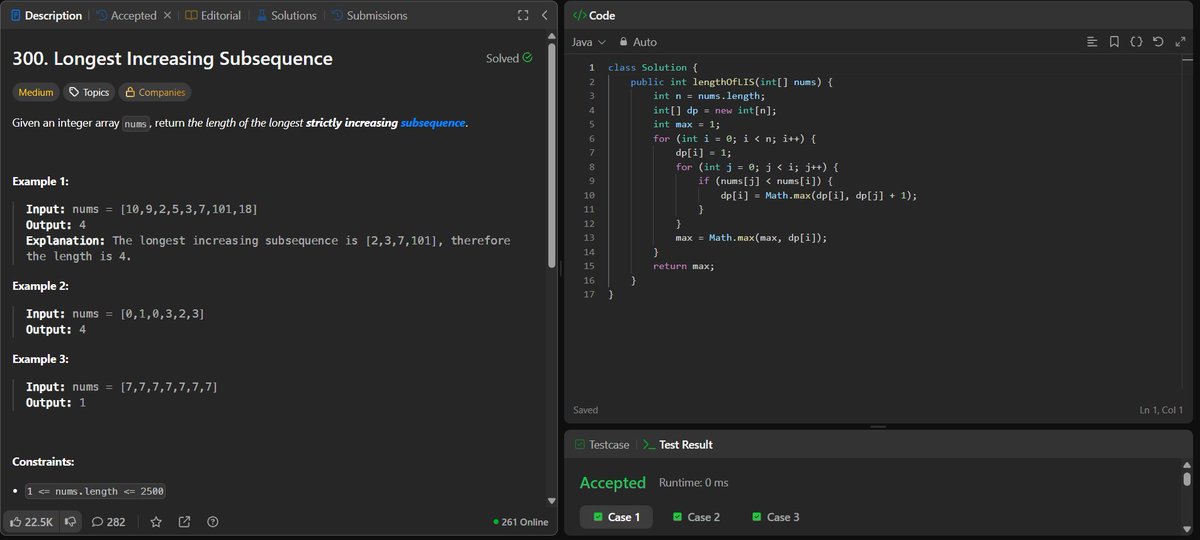Image resolution: width=1200 pixels, height=540 pixels.
Task: Show the Topics tag
Action: (88, 92)
